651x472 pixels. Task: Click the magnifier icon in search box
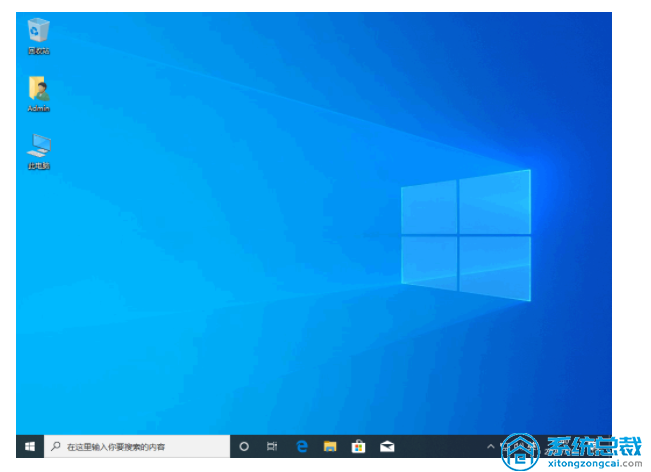point(55,446)
